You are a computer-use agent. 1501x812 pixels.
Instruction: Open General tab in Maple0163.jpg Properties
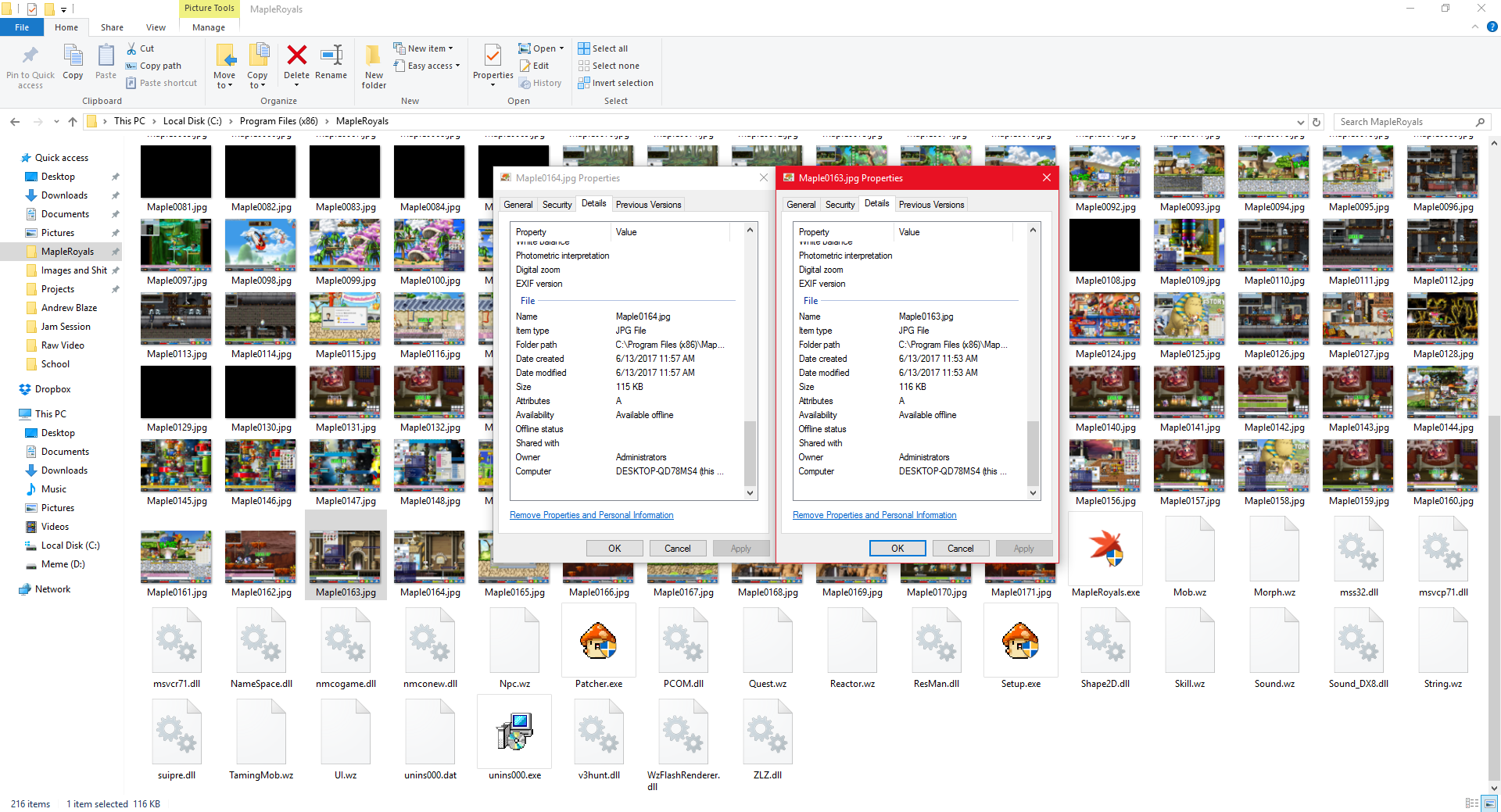(801, 205)
